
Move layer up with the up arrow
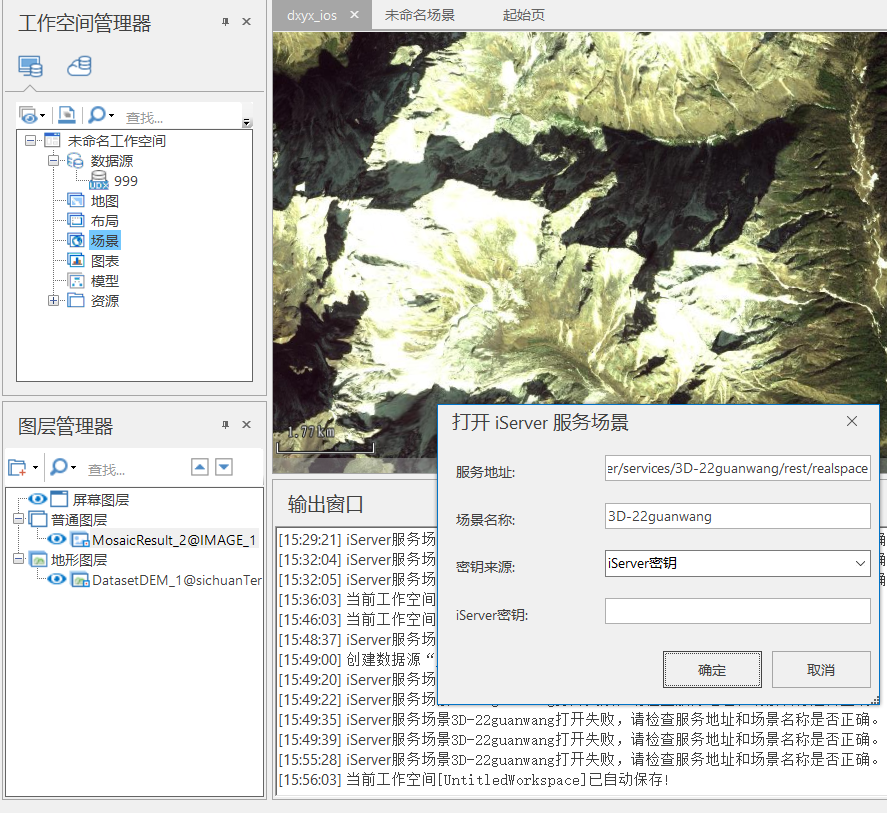(x=200, y=467)
